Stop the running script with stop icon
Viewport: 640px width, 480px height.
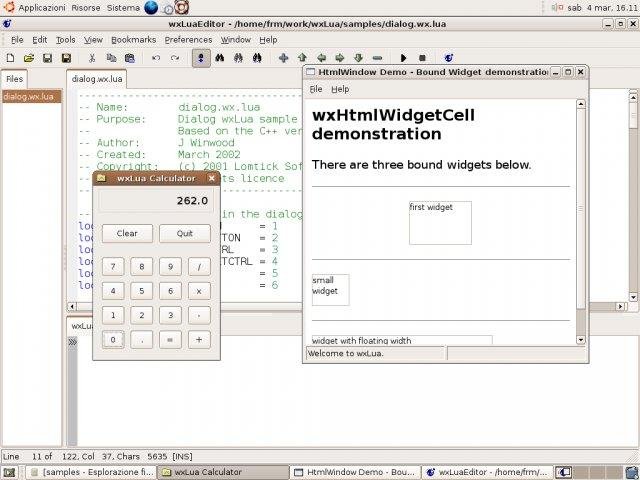422,58
